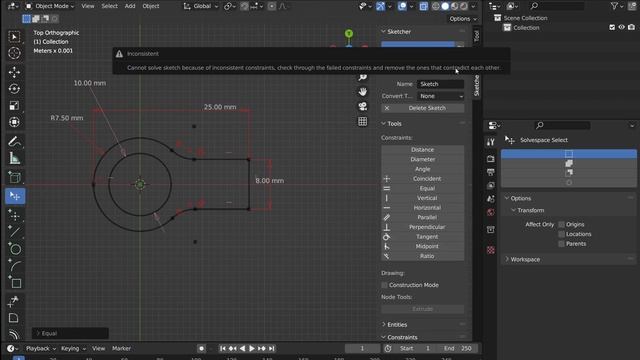Select the Cursor tool
The image size is (640, 360).
tap(14, 53)
